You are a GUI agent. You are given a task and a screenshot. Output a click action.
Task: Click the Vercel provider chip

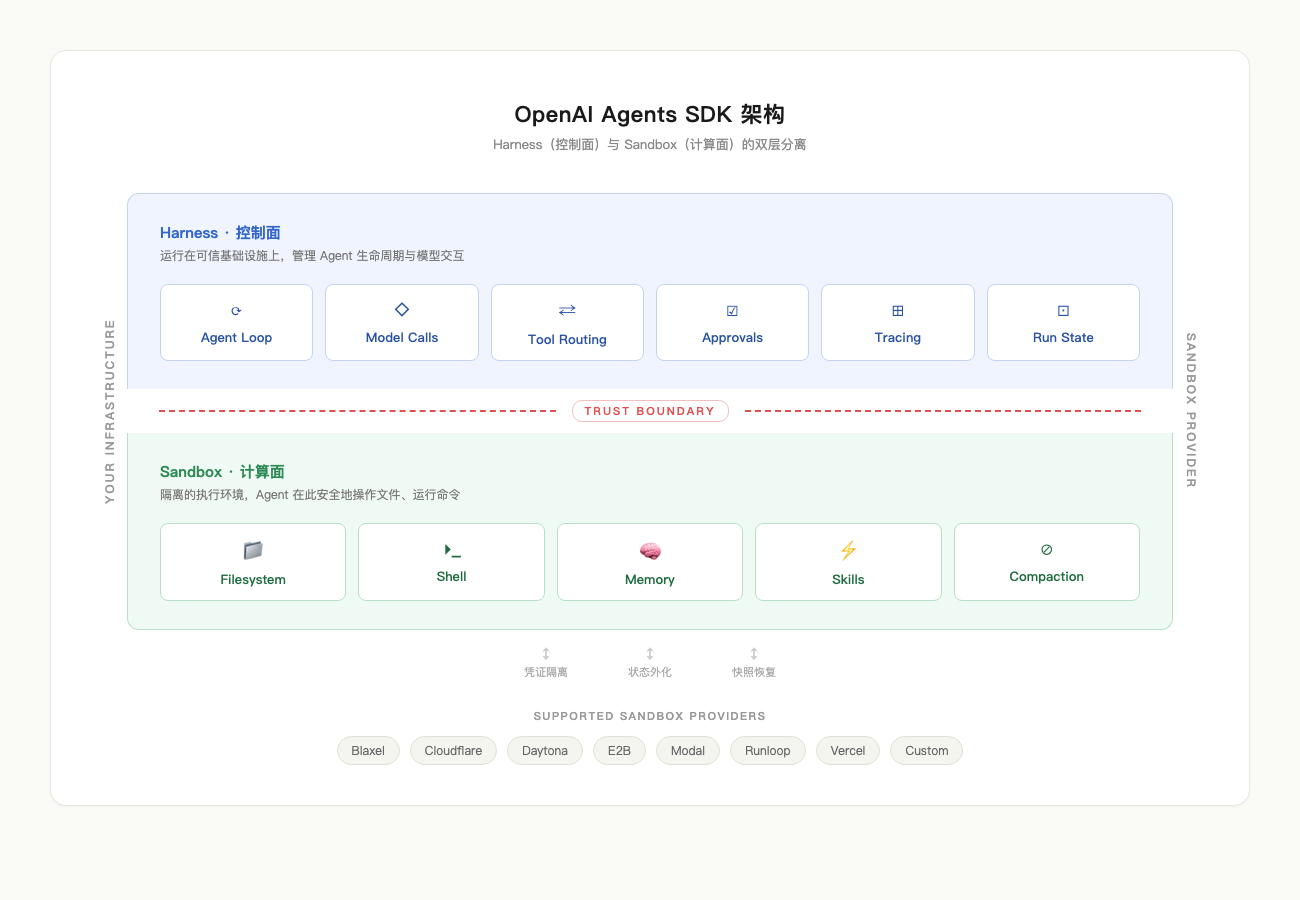click(848, 751)
